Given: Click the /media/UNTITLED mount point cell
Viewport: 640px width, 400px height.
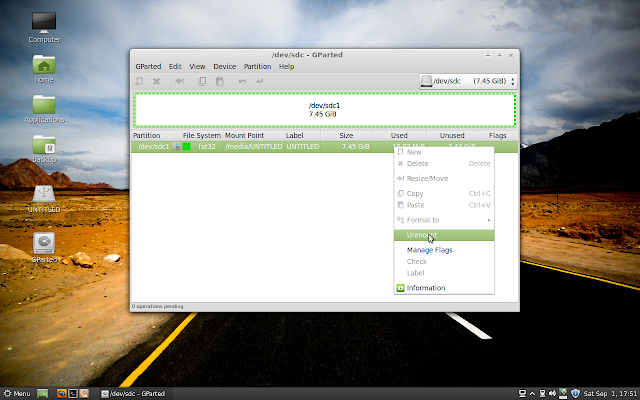Looking at the screenshot, I should (253, 147).
